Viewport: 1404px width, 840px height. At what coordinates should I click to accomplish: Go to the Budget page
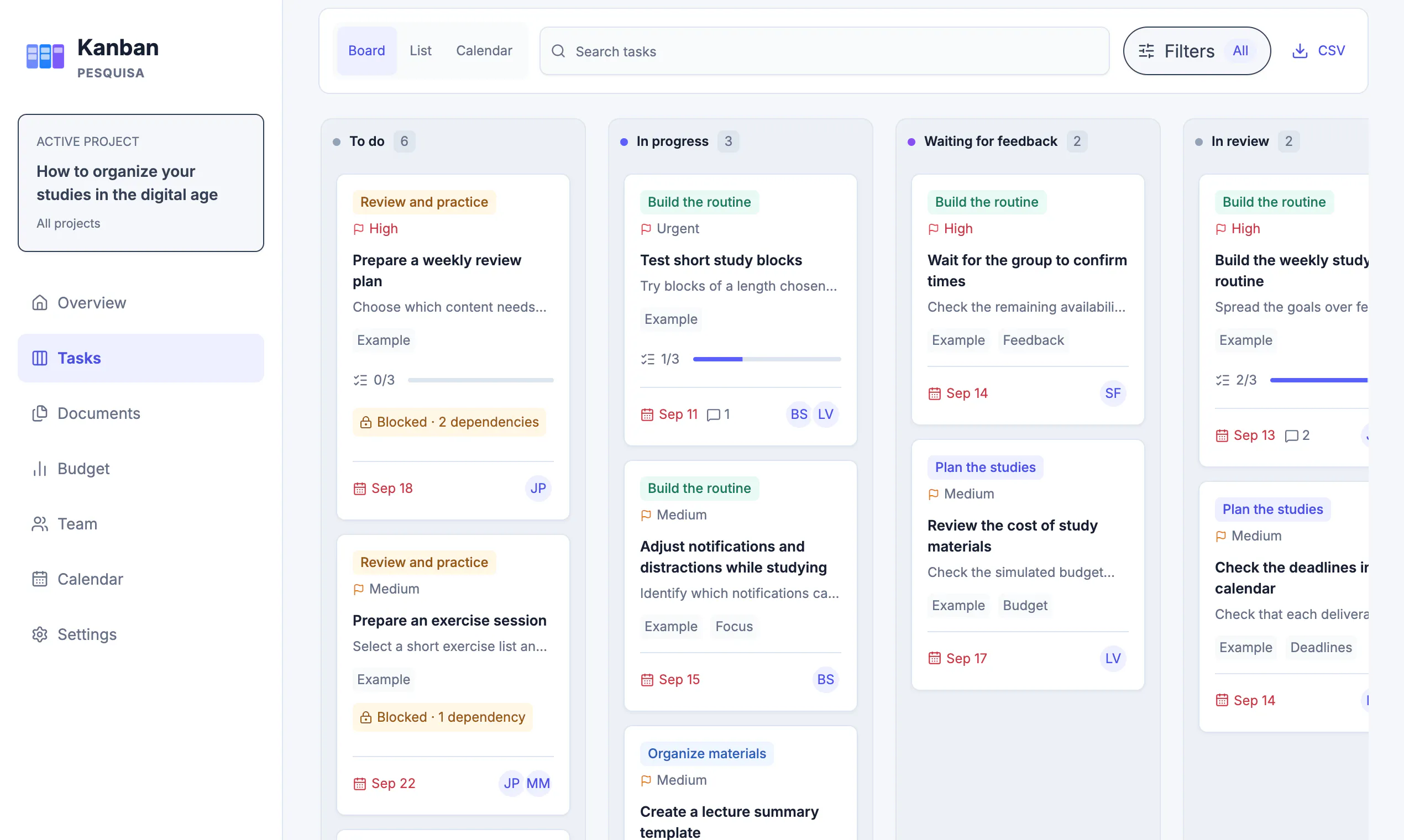pos(140,469)
